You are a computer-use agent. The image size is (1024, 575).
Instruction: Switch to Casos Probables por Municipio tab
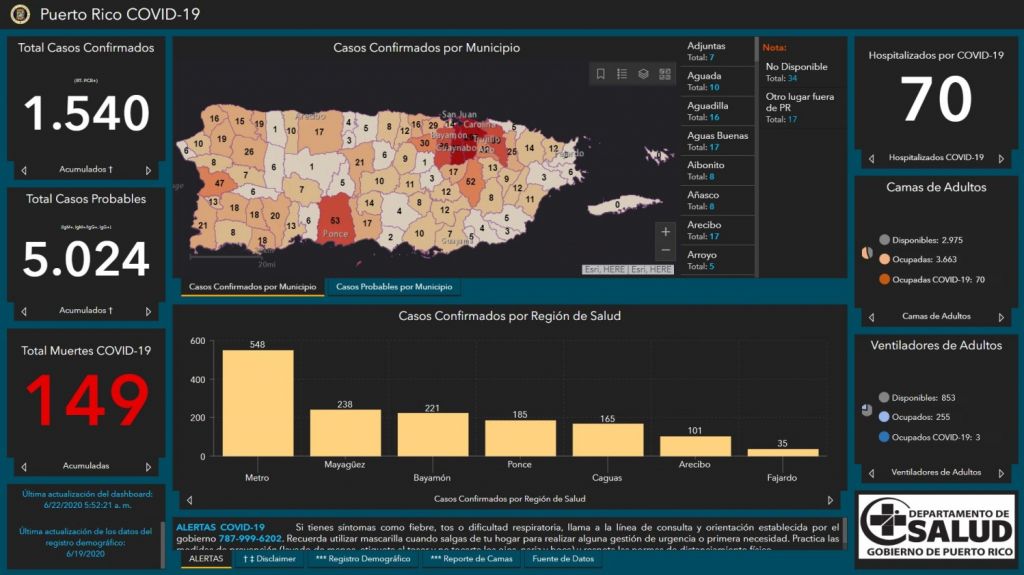392,287
